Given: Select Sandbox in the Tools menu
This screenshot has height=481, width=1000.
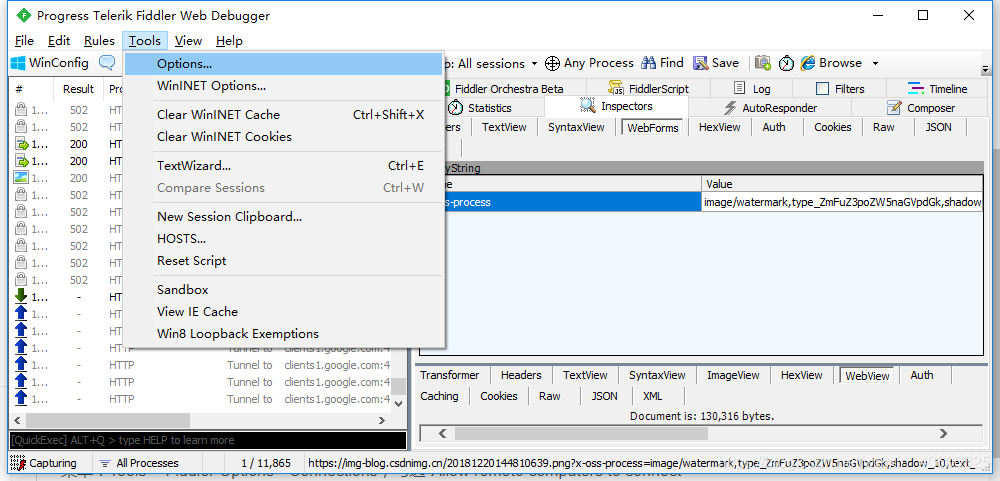Looking at the screenshot, I should pyautogui.click(x=284, y=290).
